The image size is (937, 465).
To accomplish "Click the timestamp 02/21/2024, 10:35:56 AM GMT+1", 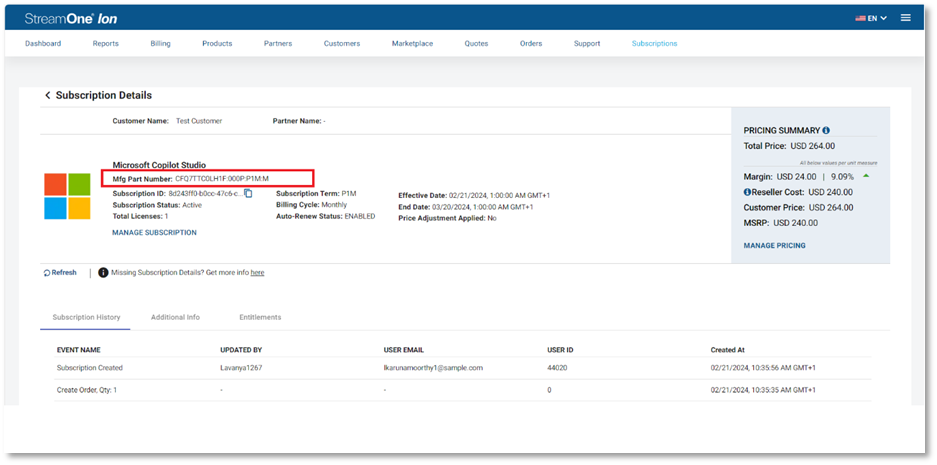I will click(x=763, y=368).
